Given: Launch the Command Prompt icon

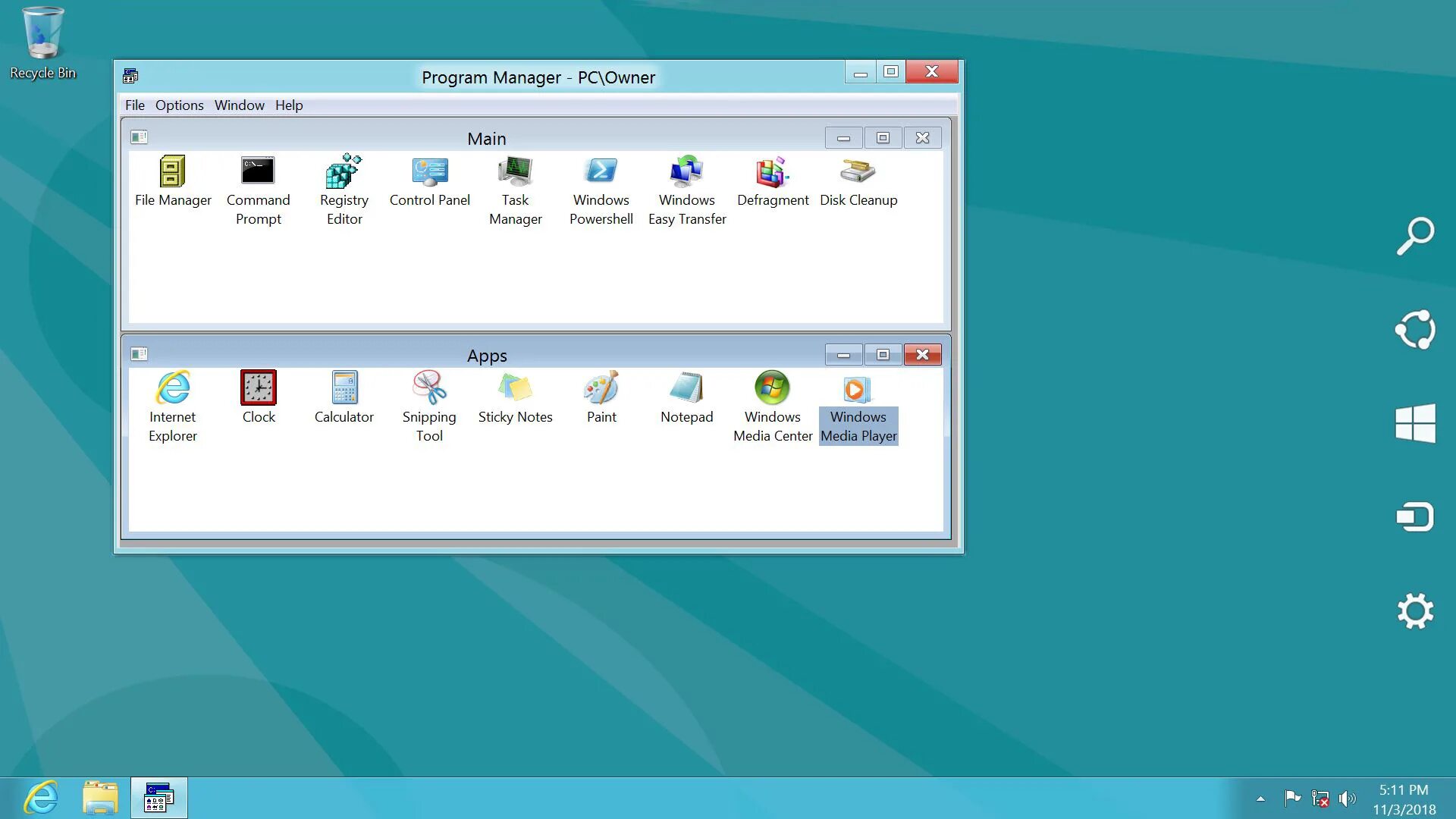Looking at the screenshot, I should 258,172.
